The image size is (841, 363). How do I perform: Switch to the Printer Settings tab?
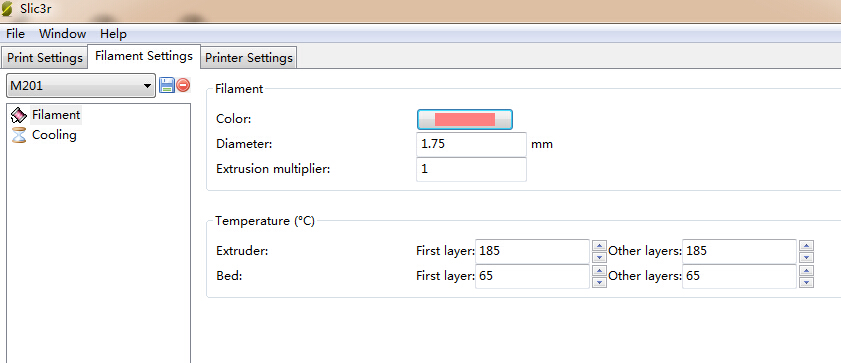249,58
